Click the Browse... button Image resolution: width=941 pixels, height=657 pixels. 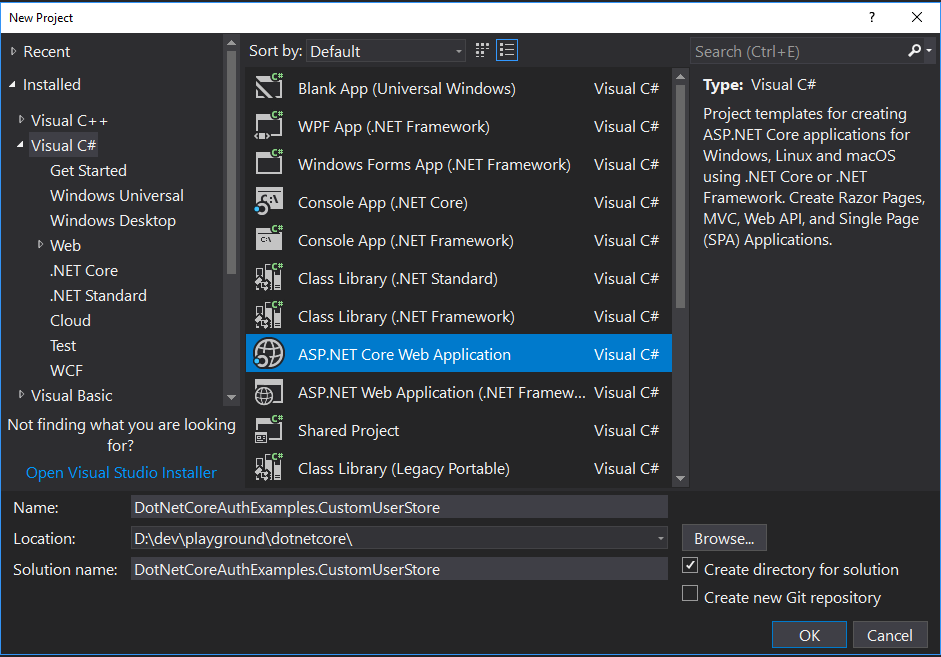(x=724, y=538)
